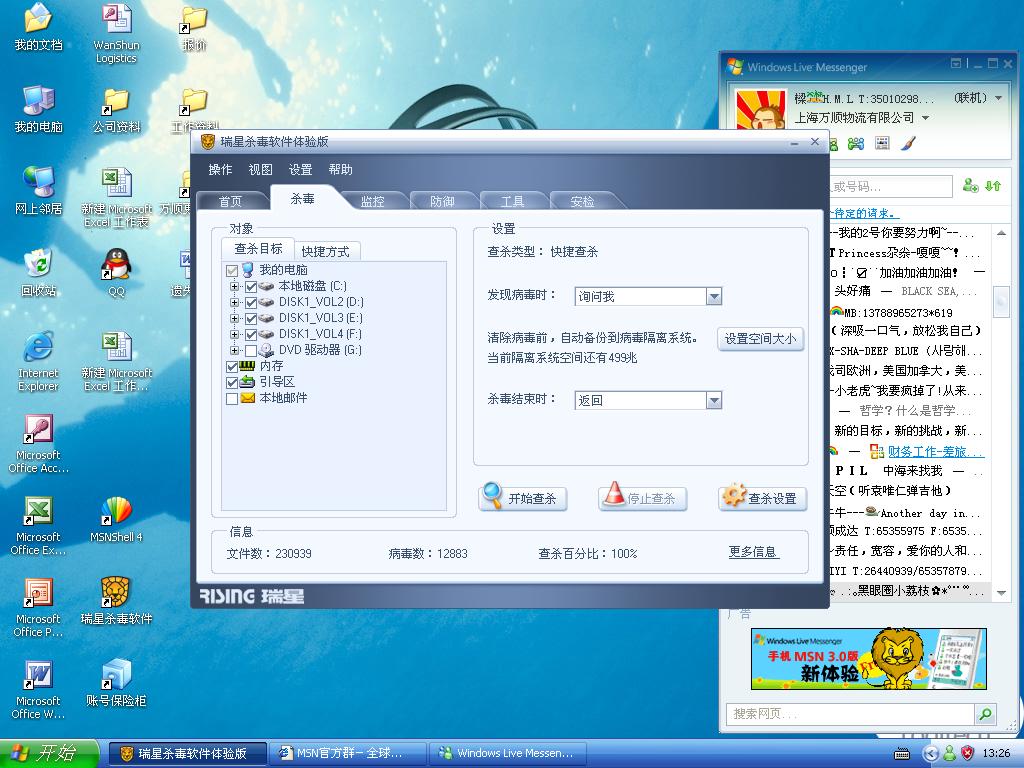Click 回收站 desktop icon

pos(39,273)
